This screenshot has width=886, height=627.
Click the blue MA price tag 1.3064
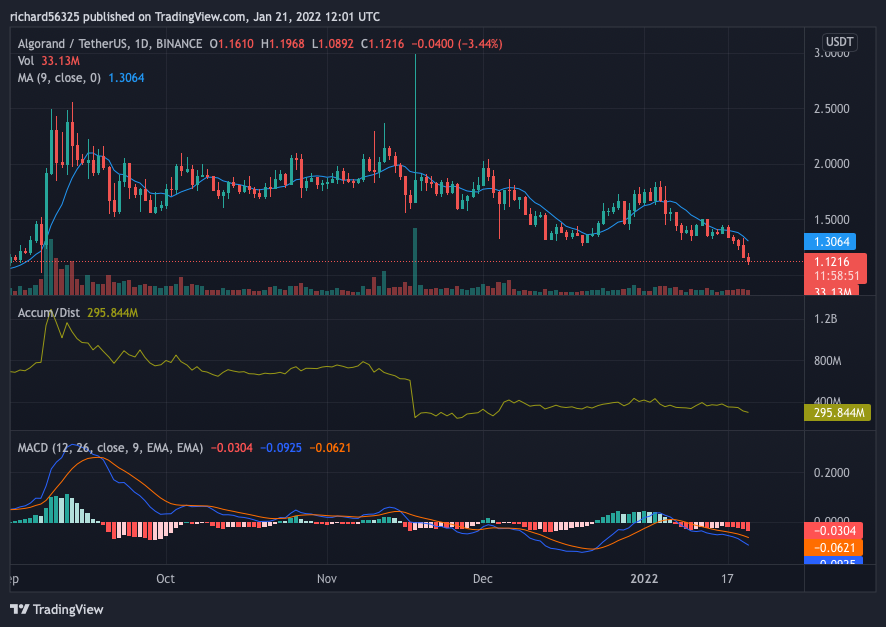click(x=831, y=242)
